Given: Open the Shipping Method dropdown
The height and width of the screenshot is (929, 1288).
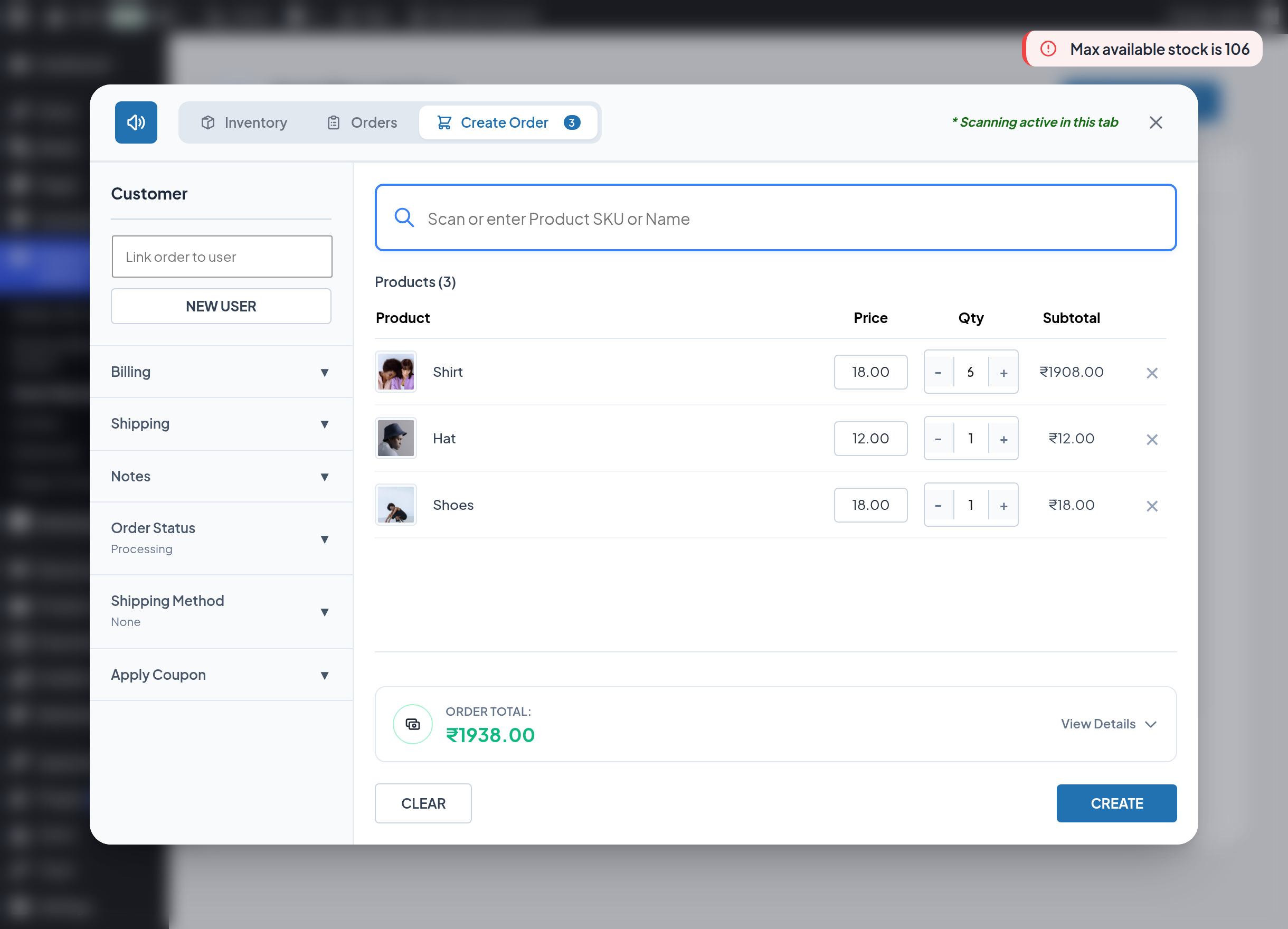Looking at the screenshot, I should click(221, 612).
